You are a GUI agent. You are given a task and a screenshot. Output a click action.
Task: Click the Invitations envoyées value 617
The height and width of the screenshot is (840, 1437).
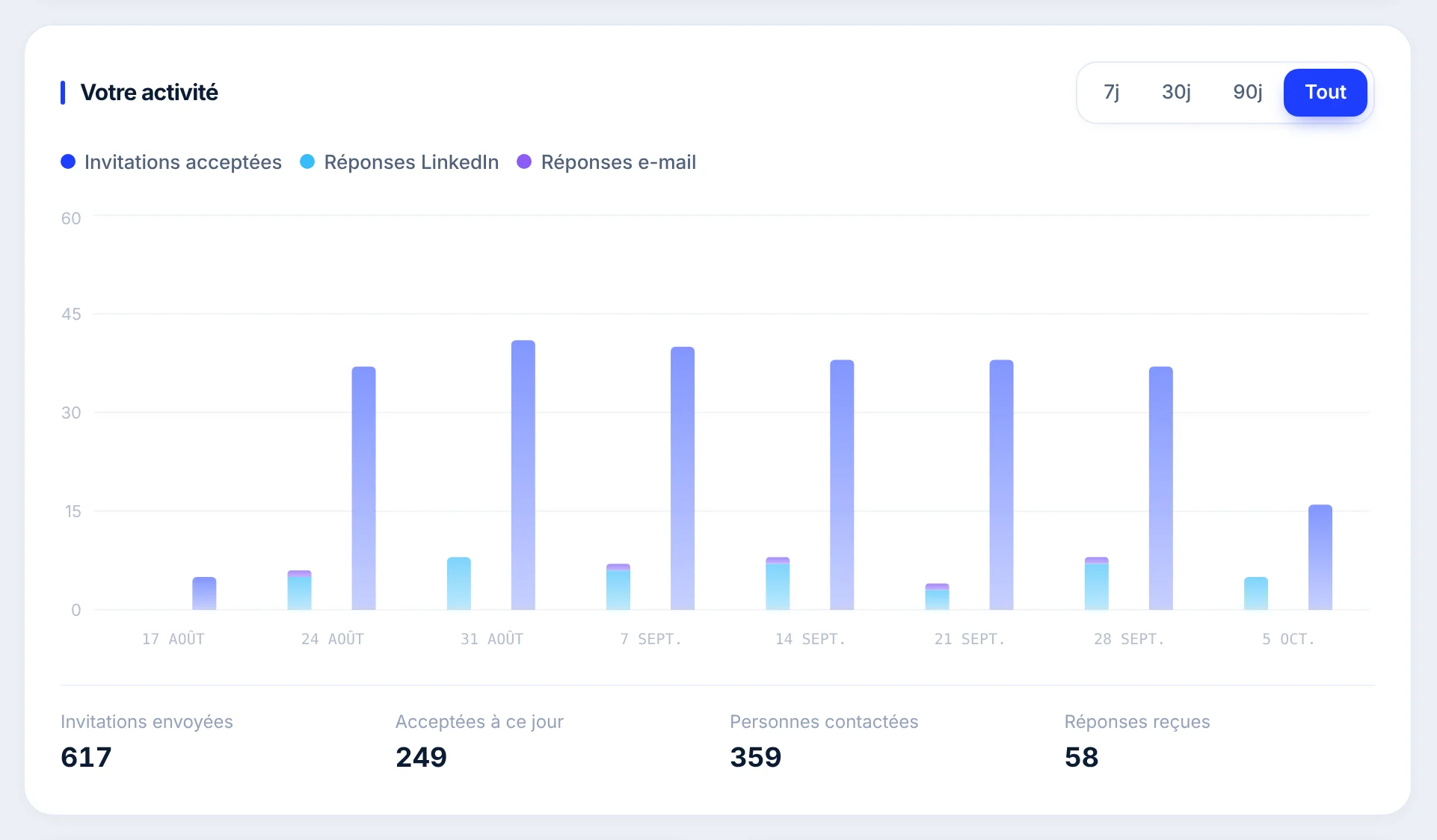point(86,757)
